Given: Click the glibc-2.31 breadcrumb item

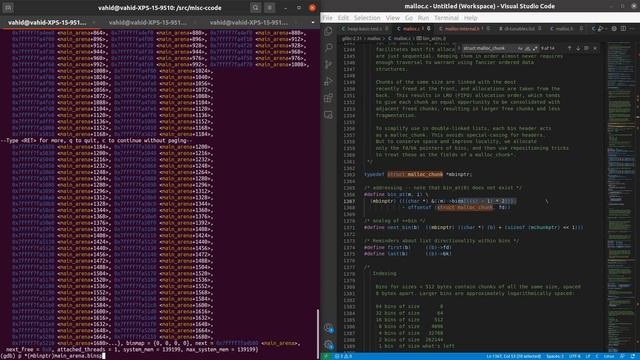Looking at the screenshot, I should point(351,38).
